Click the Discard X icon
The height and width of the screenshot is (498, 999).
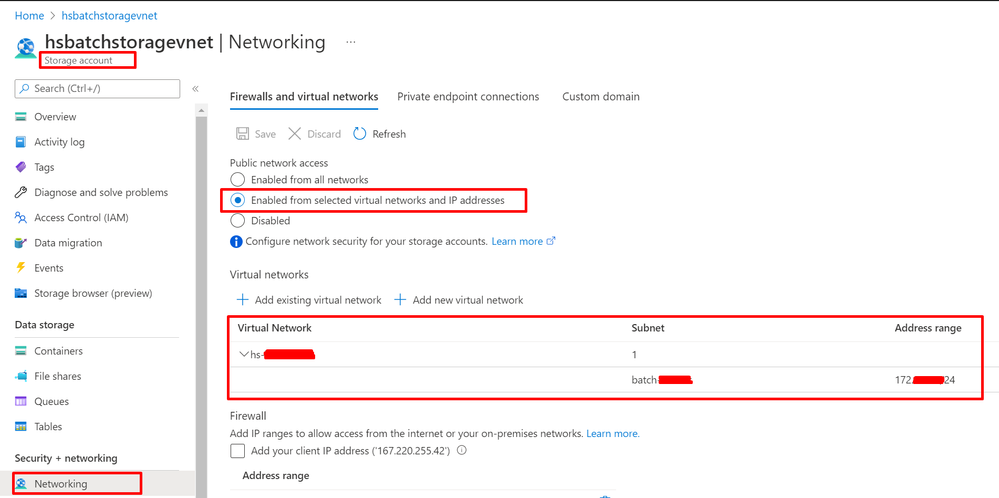(x=294, y=134)
